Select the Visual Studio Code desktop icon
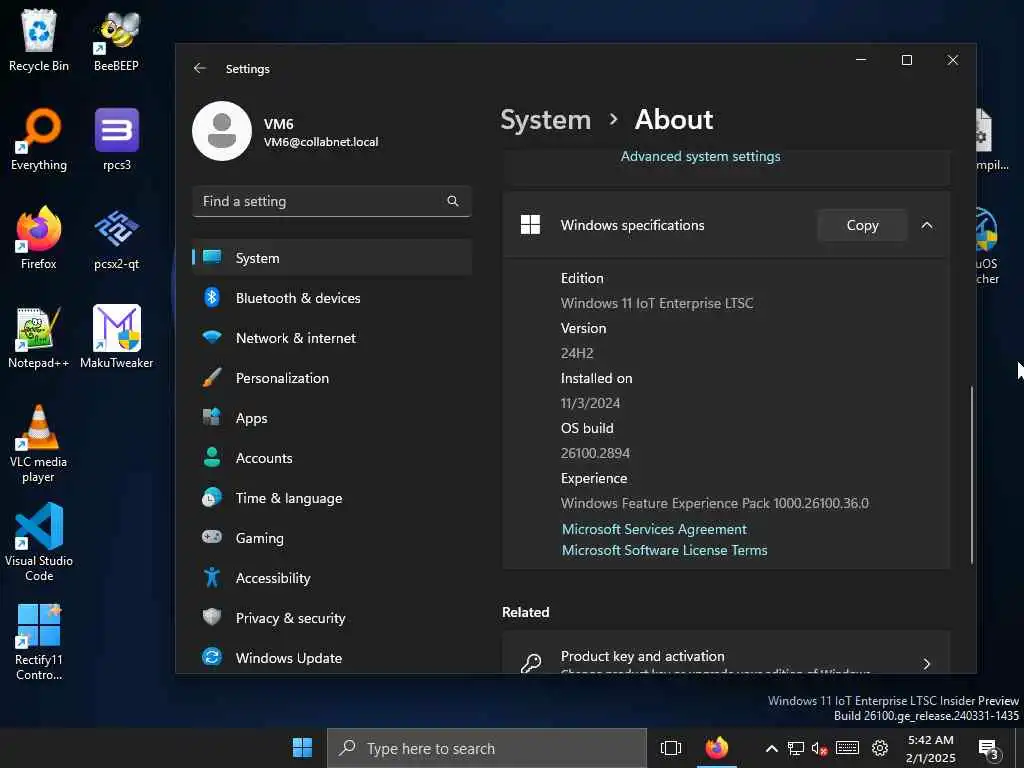The image size is (1024, 768). point(39,542)
